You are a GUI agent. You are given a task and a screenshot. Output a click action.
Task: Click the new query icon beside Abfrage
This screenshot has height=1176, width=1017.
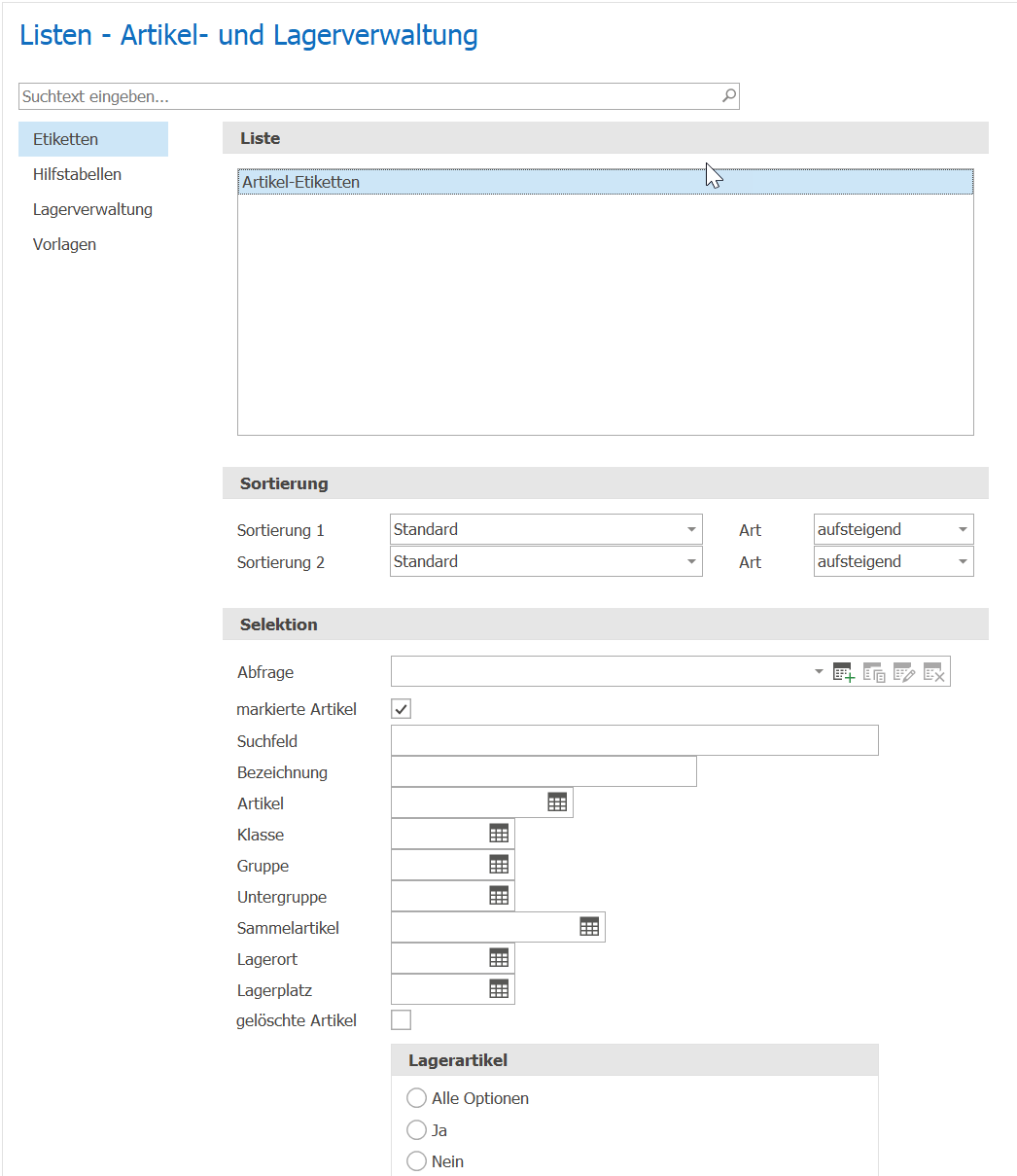tap(844, 672)
